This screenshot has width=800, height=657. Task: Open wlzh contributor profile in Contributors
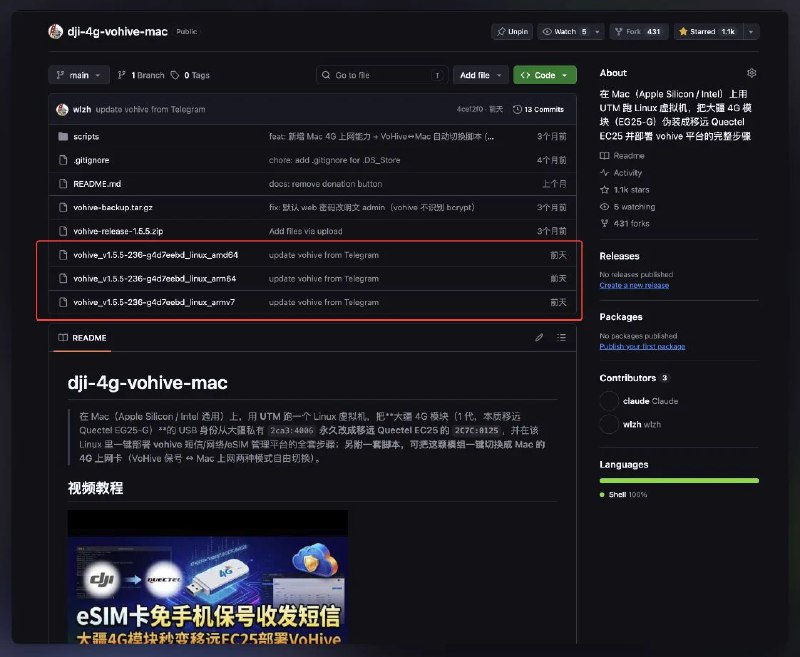tap(642, 424)
